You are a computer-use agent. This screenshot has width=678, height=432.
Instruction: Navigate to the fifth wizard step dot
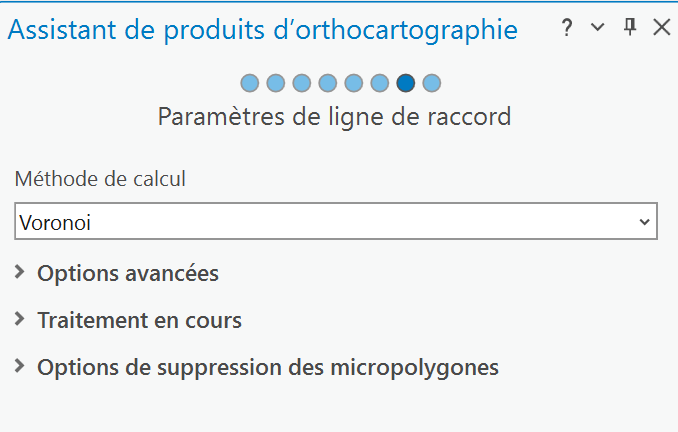[x=354, y=83]
